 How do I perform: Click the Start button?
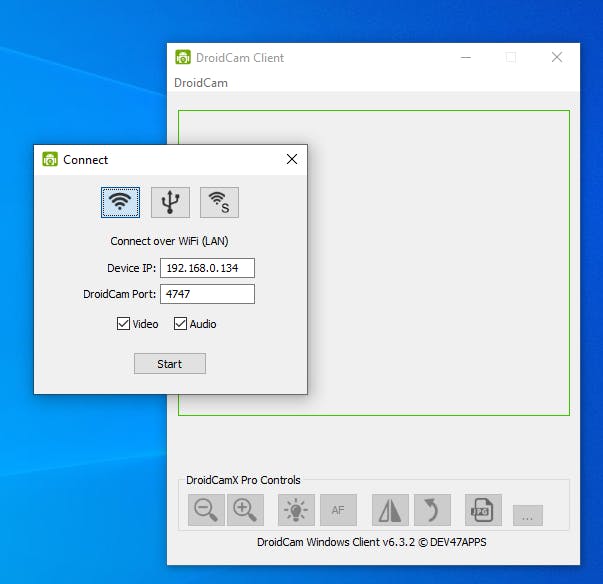point(170,364)
